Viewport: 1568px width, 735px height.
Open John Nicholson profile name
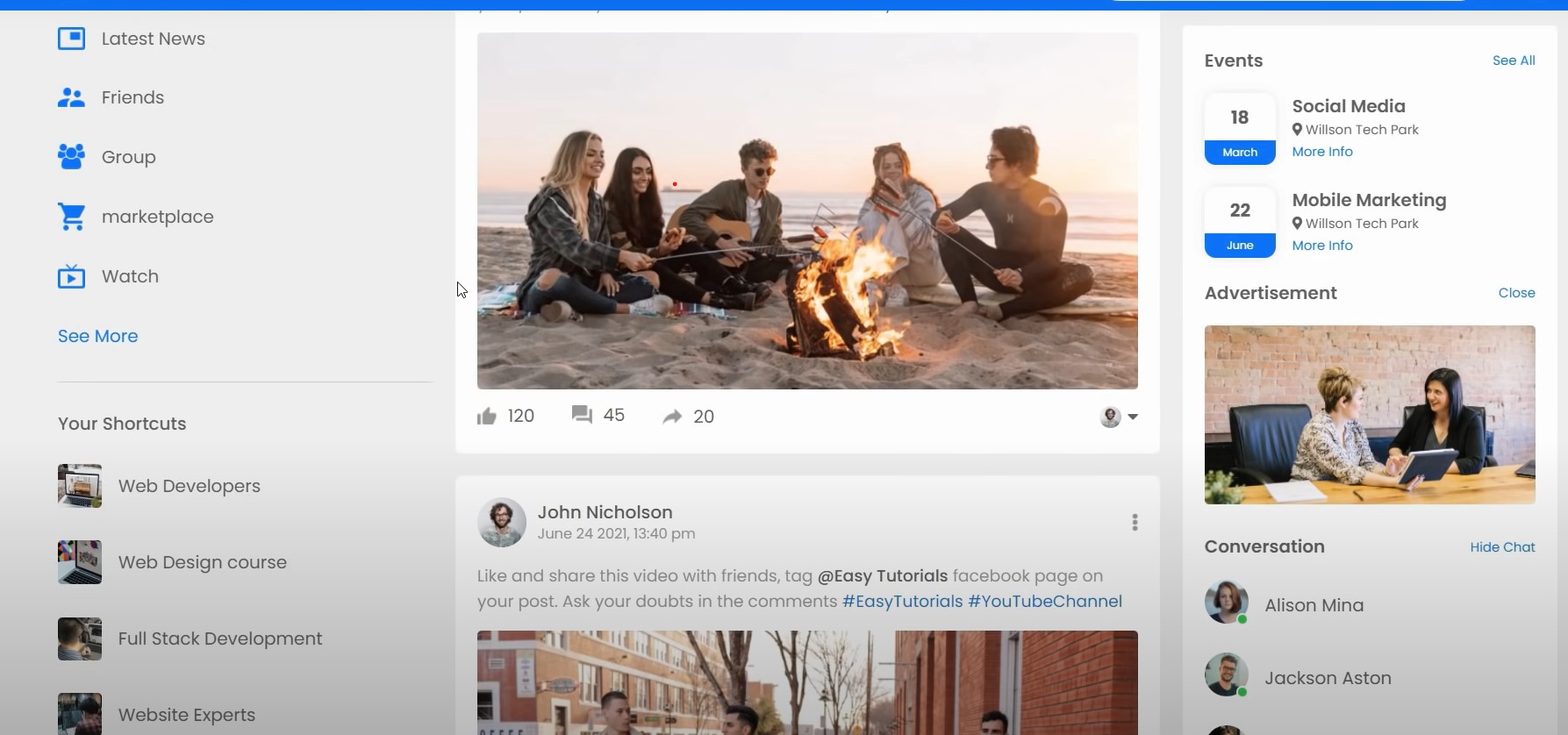(x=605, y=512)
